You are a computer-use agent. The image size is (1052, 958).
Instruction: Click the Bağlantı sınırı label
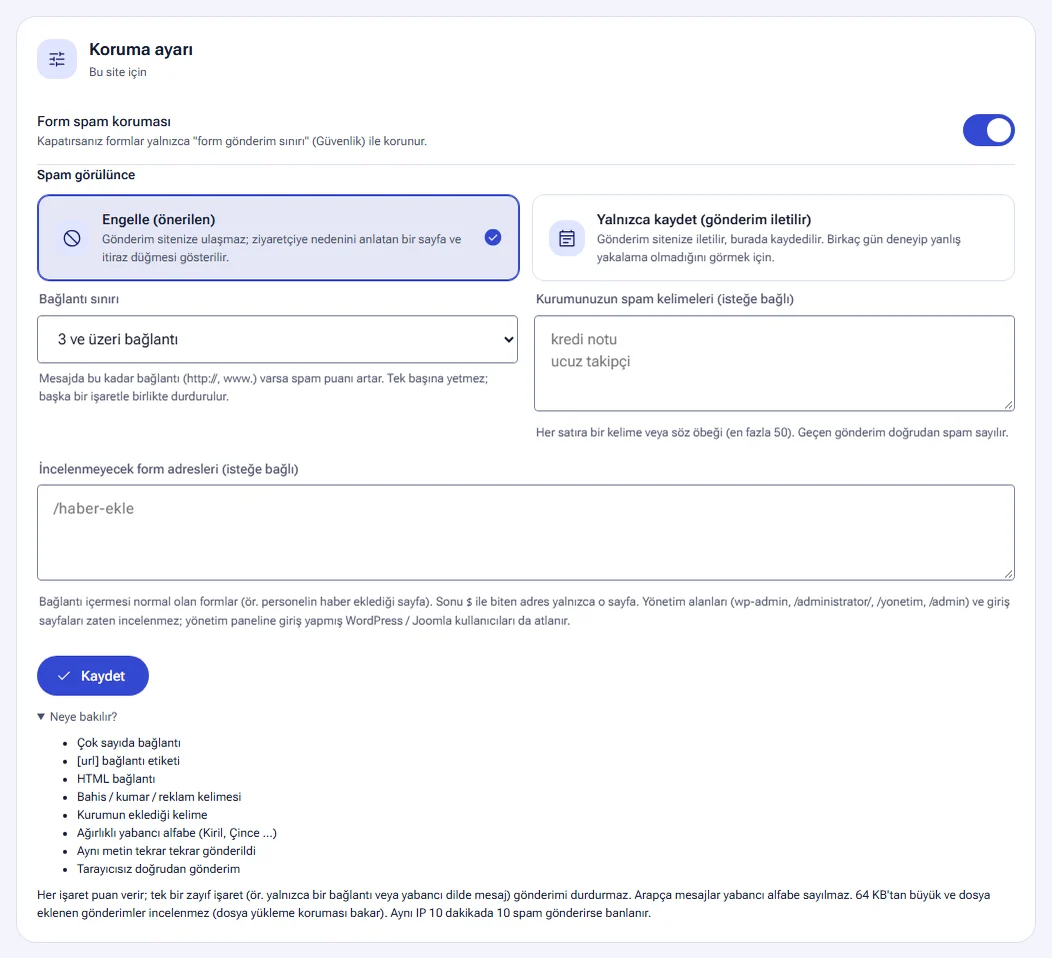(x=78, y=299)
